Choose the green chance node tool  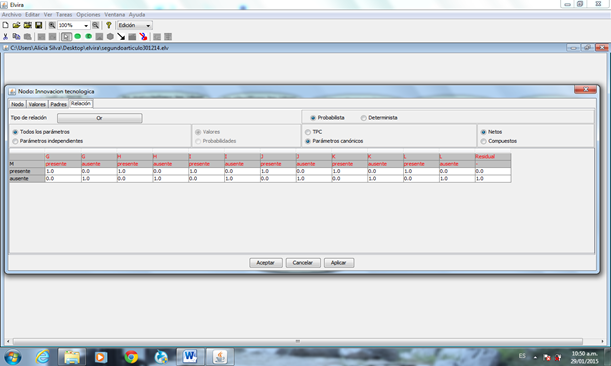coord(78,37)
